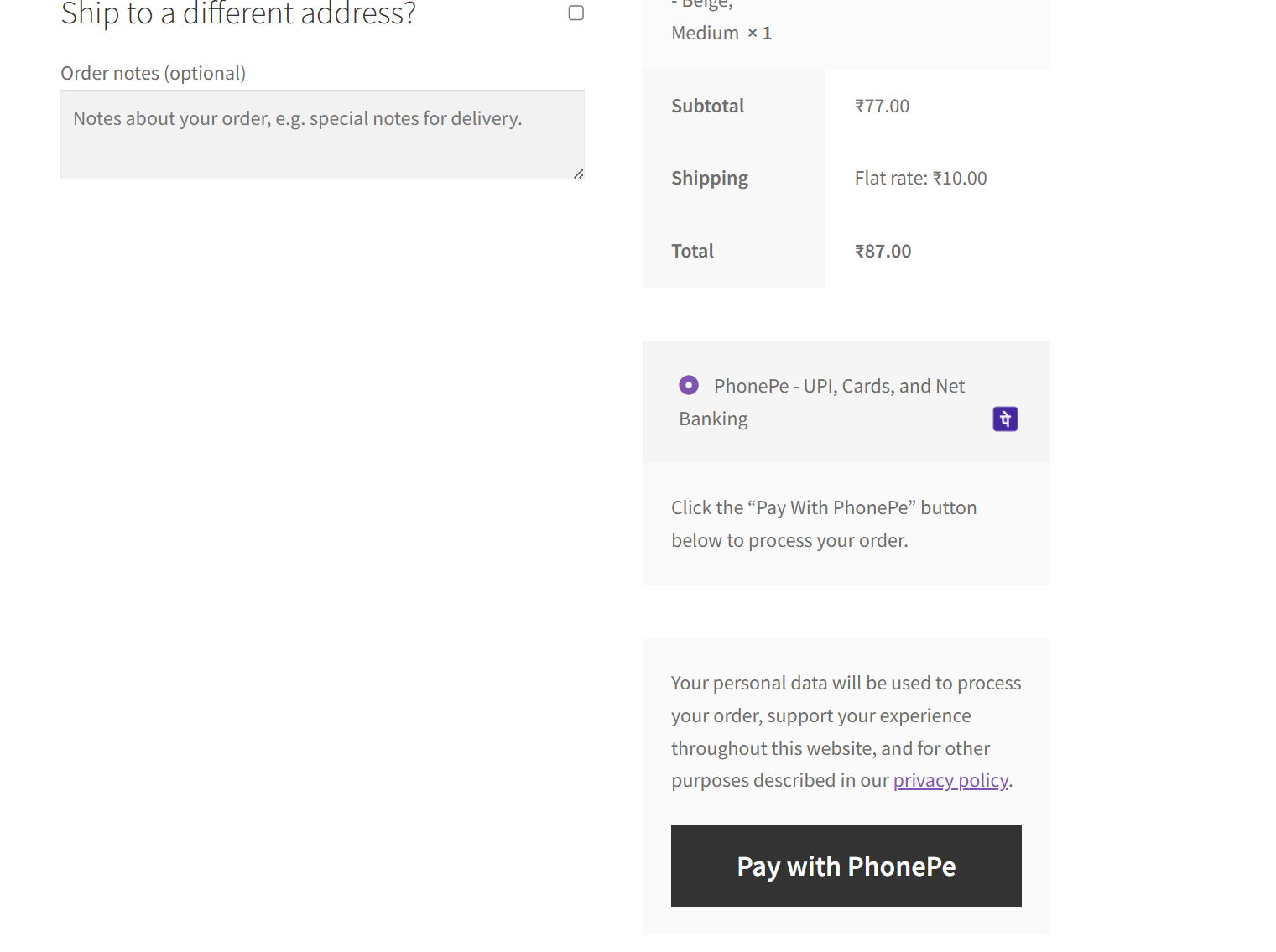1276x952 pixels.
Task: Click the ₹87.00 total amount
Action: pyautogui.click(x=883, y=251)
